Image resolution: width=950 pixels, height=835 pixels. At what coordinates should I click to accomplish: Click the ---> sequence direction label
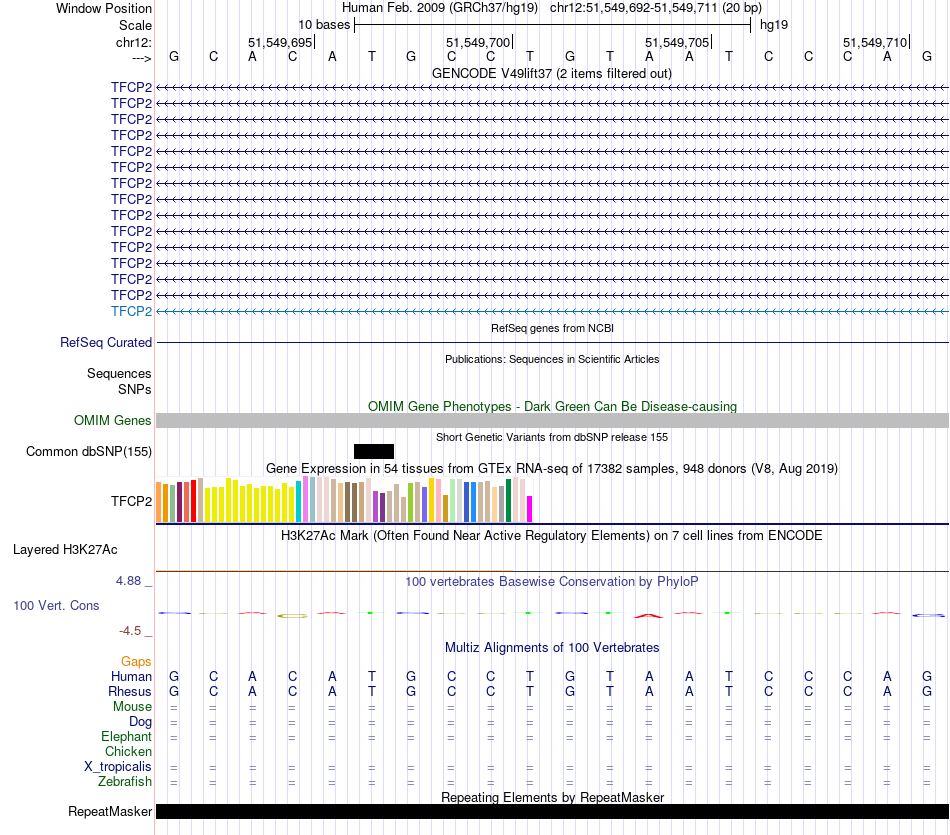(x=141, y=58)
